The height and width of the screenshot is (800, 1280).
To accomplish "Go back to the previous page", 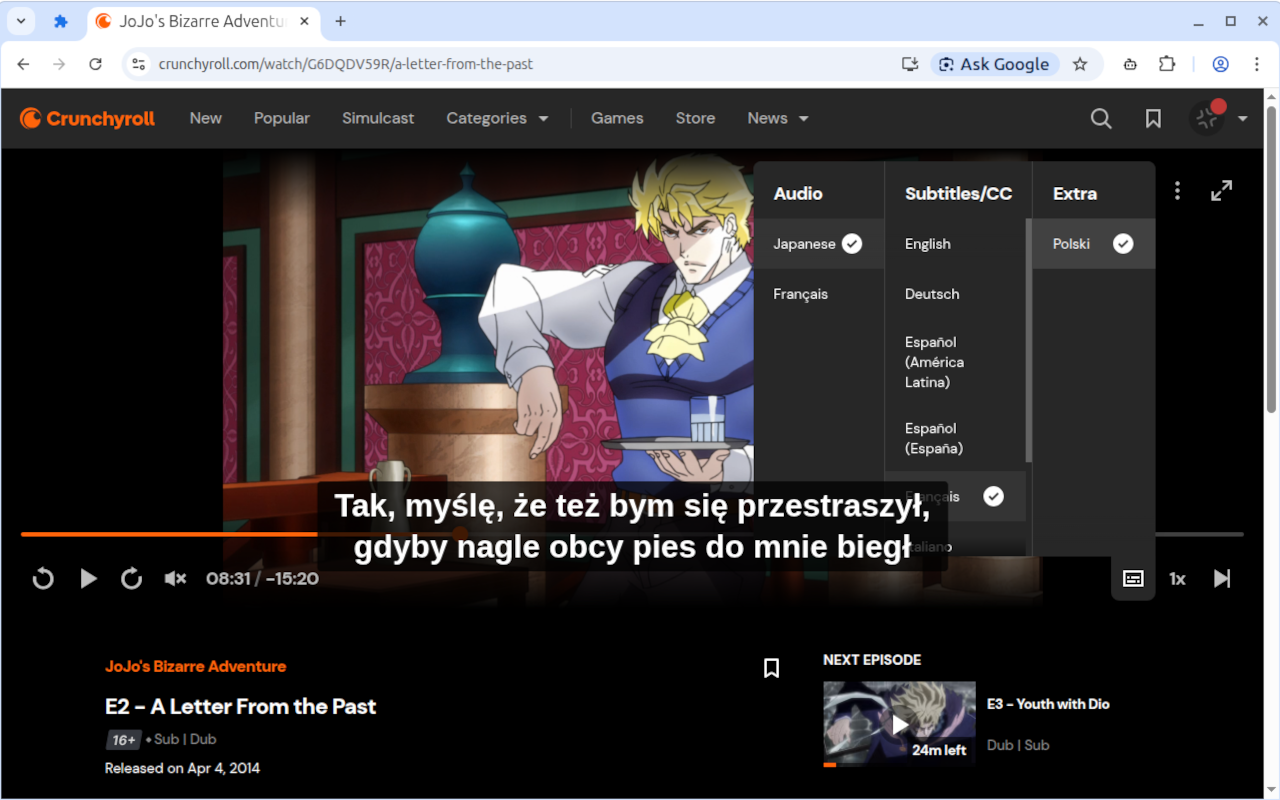I will (23, 64).
